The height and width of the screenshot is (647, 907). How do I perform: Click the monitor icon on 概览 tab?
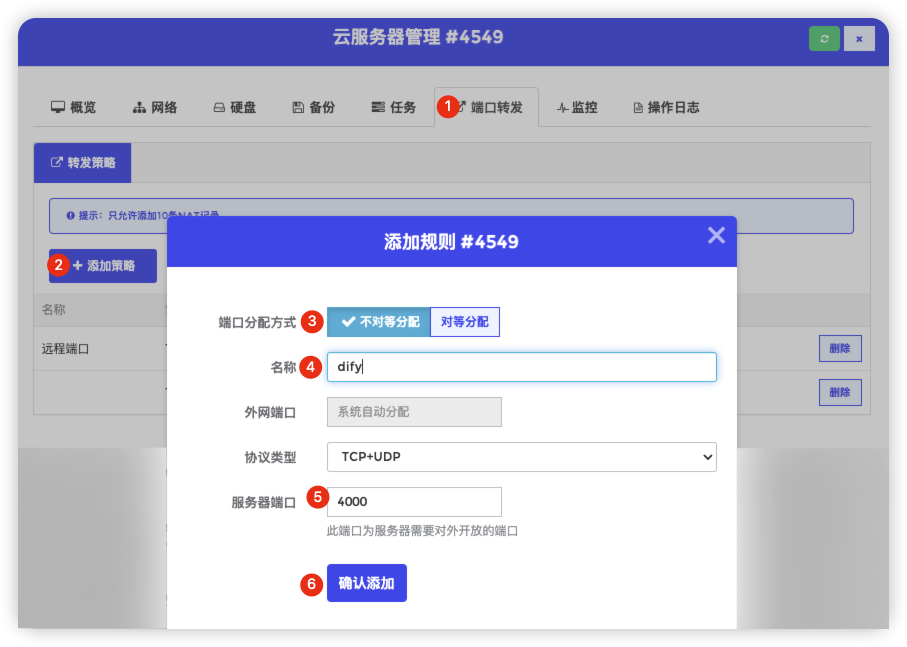pos(58,108)
